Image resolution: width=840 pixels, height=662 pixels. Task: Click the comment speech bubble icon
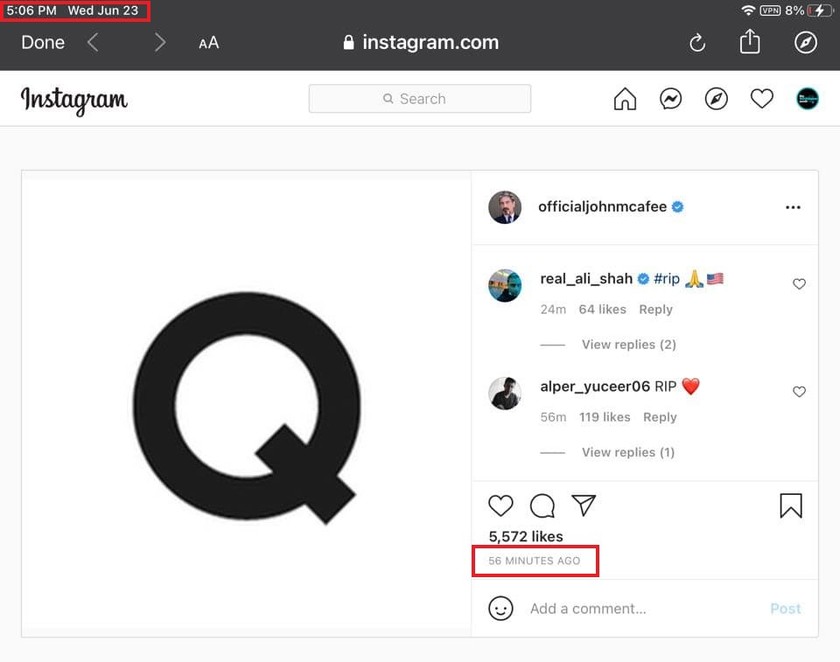[542, 506]
